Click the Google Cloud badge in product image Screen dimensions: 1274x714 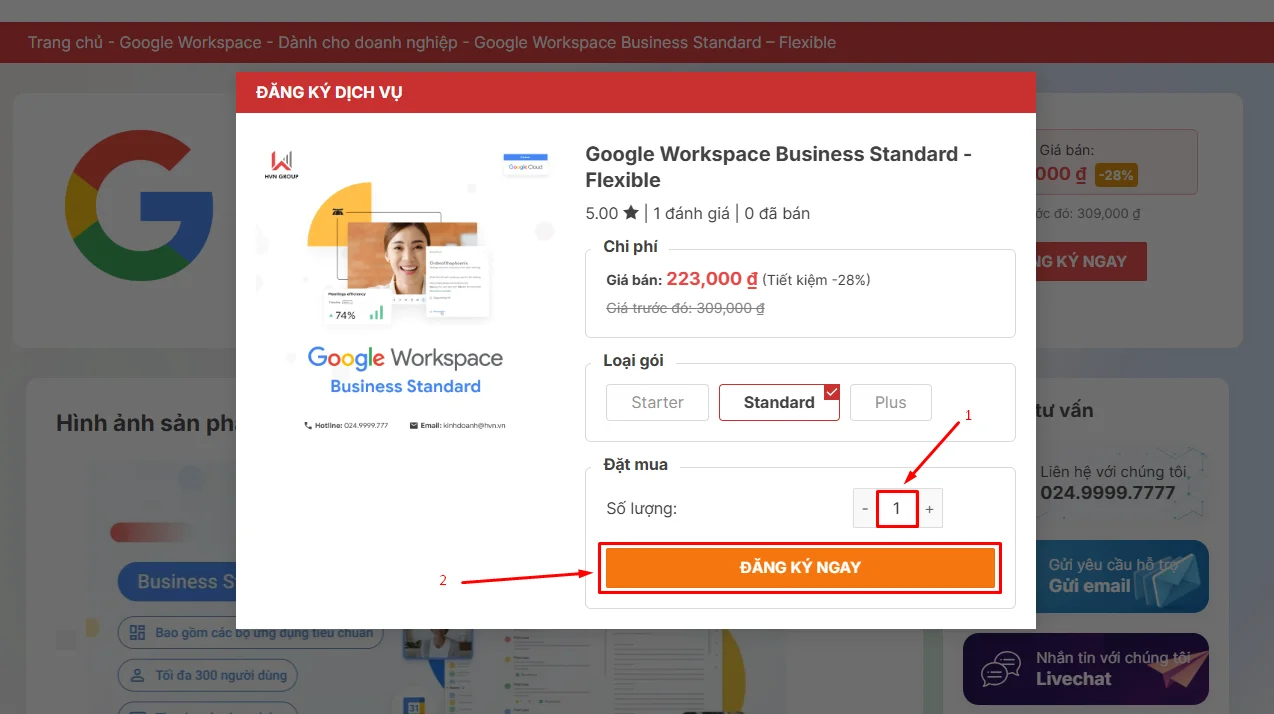point(525,164)
